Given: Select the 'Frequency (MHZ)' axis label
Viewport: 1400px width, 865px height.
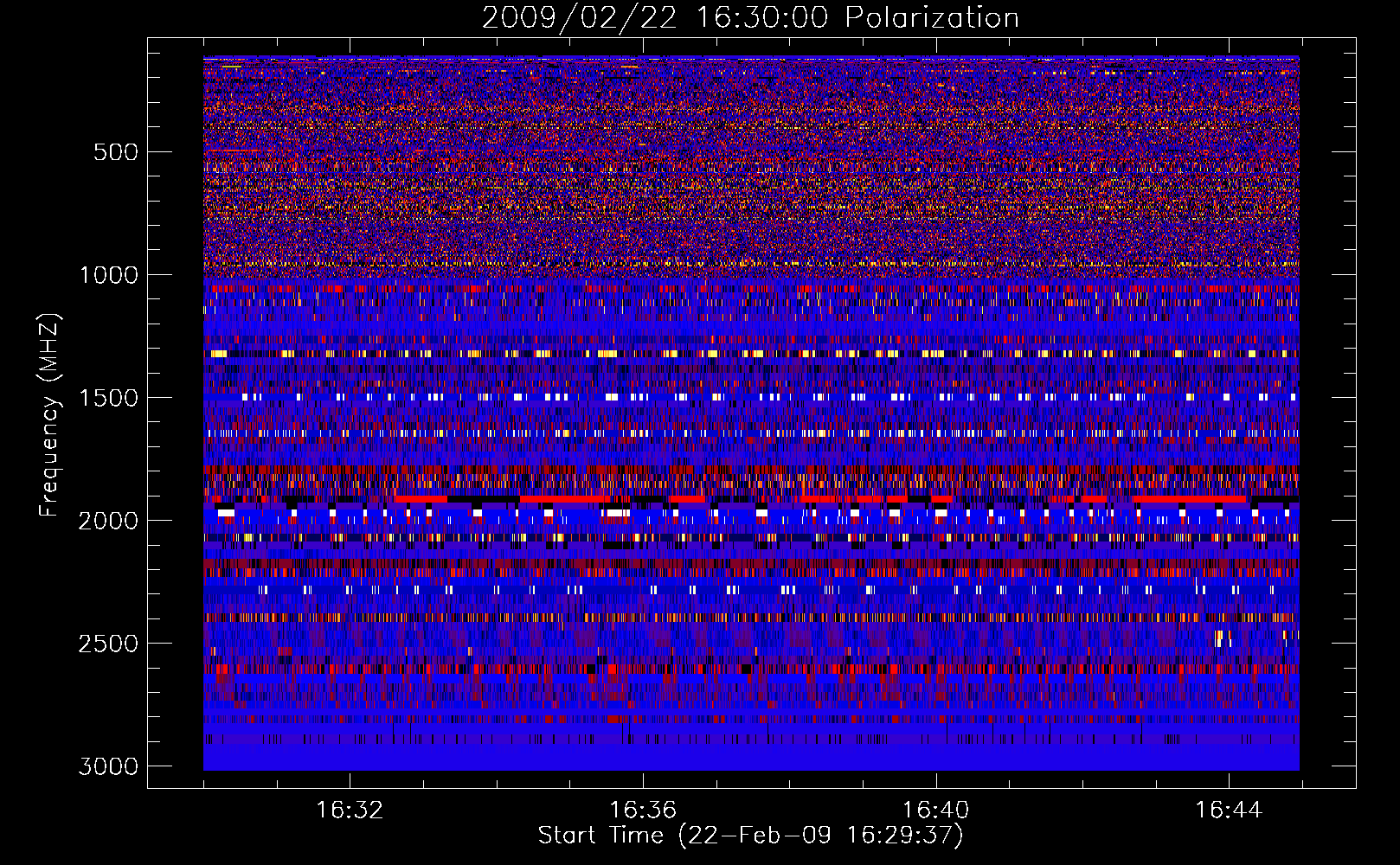Looking at the screenshot, I should (49, 414).
